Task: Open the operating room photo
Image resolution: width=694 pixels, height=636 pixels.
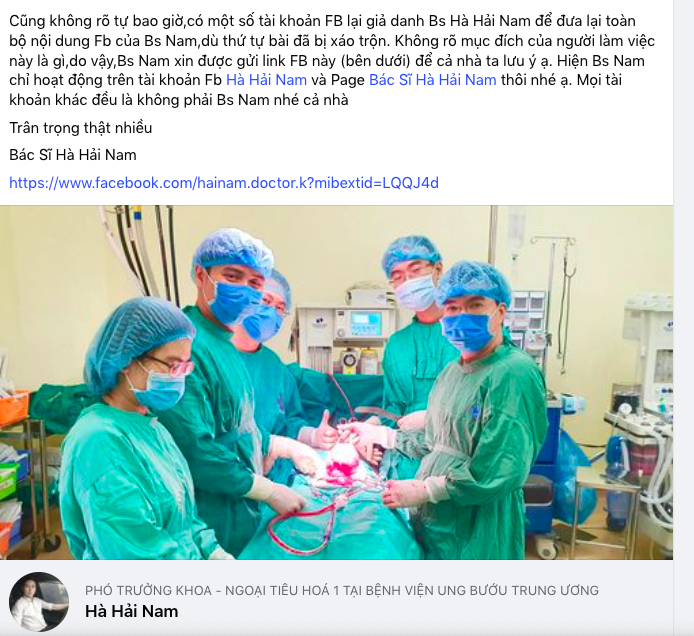Action: pyautogui.click(x=336, y=382)
